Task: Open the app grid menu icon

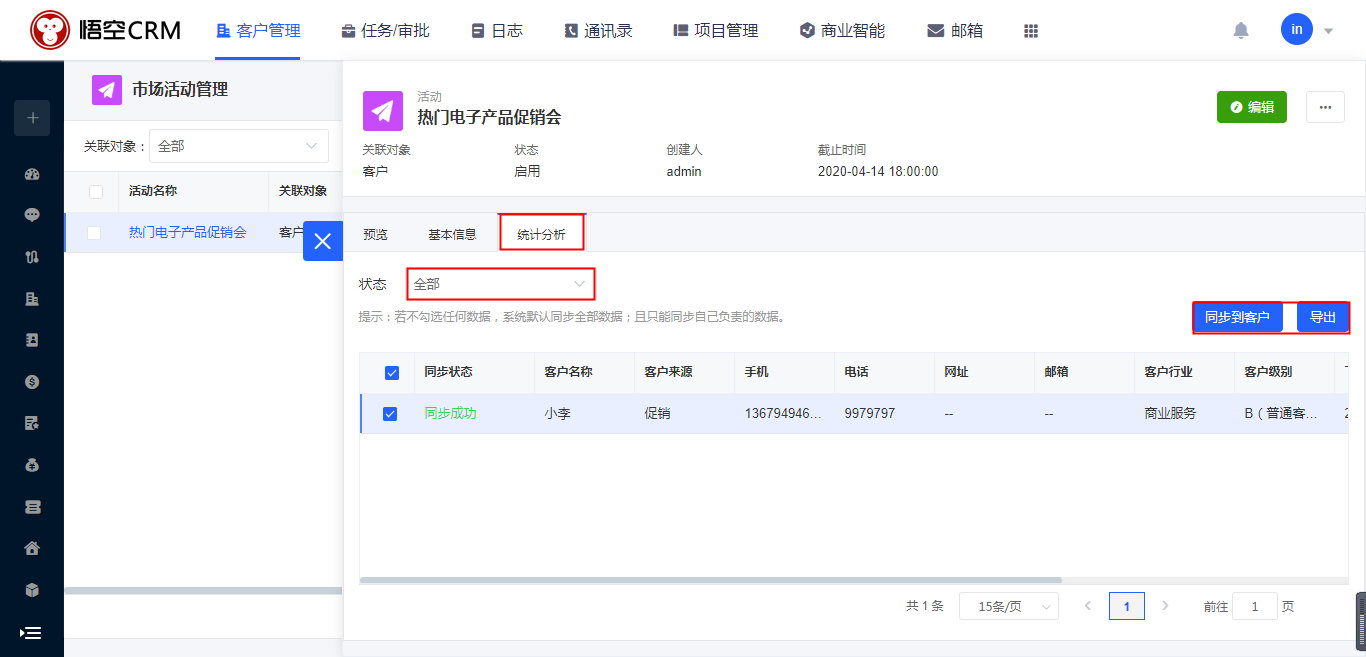Action: tap(1031, 31)
